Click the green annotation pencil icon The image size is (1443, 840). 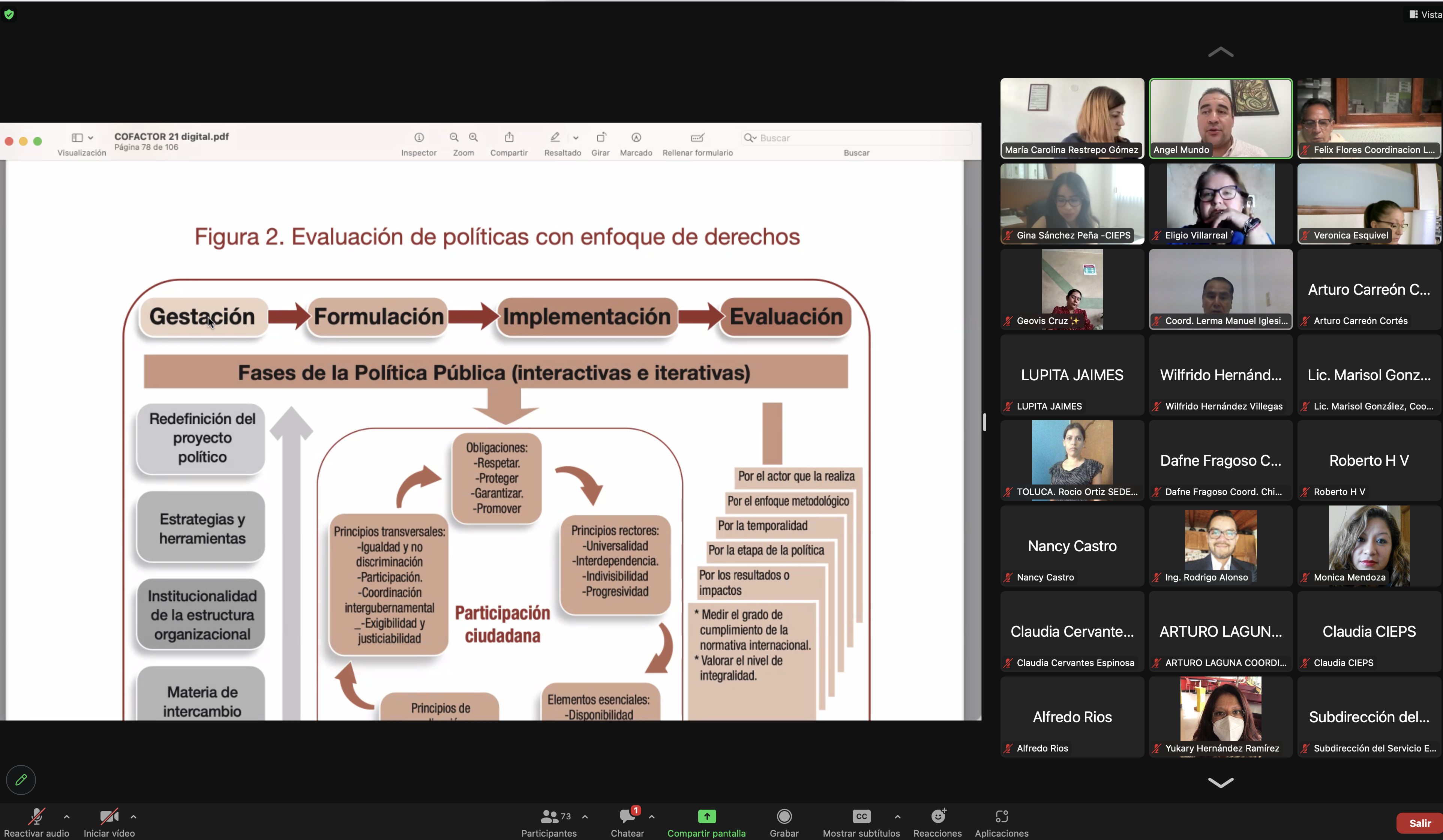click(x=21, y=779)
